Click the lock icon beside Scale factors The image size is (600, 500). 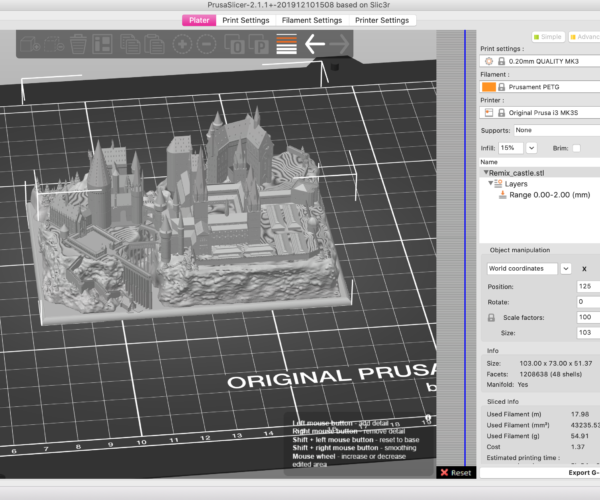pos(491,318)
